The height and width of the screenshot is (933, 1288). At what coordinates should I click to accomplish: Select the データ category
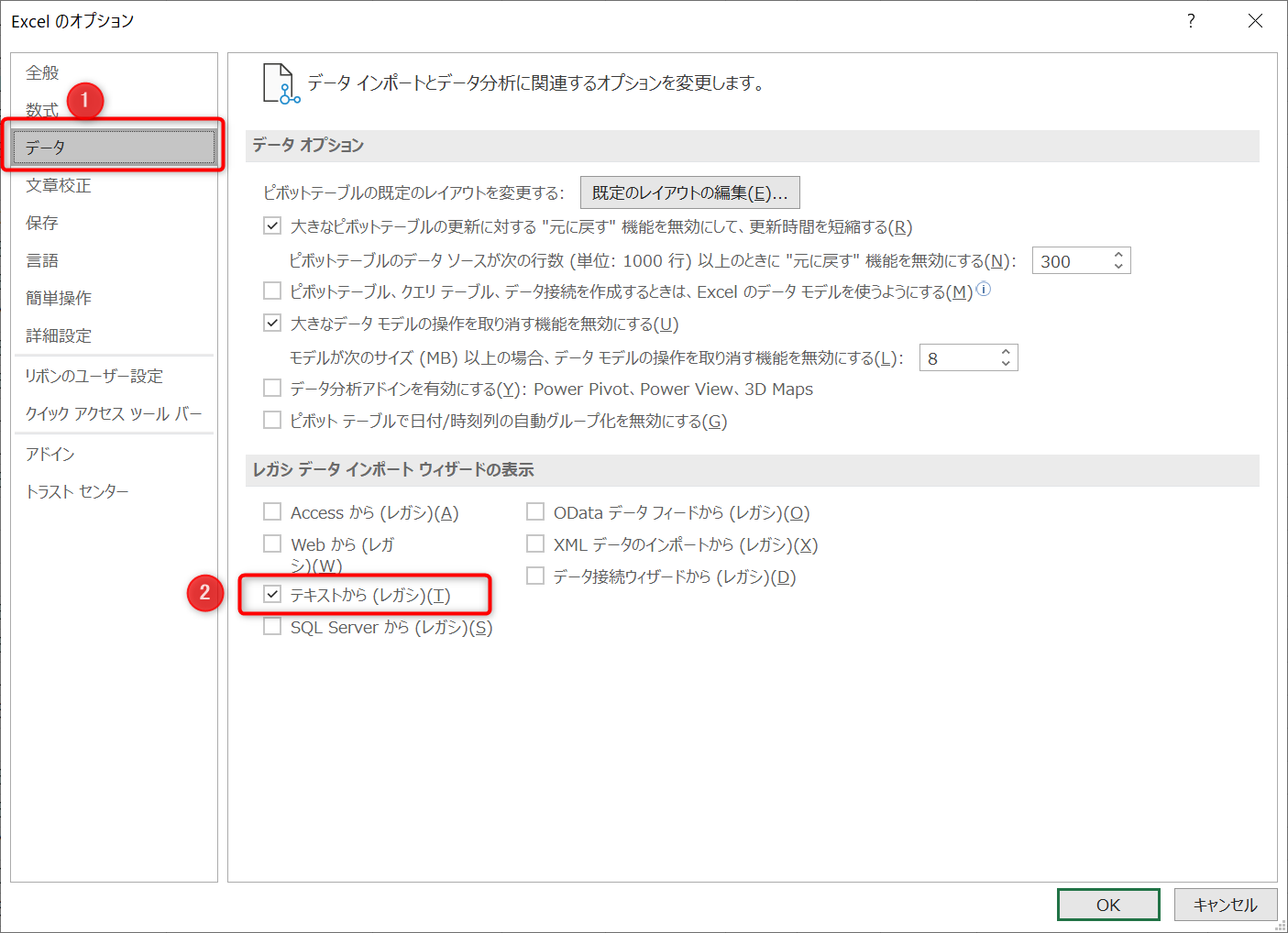click(x=114, y=148)
